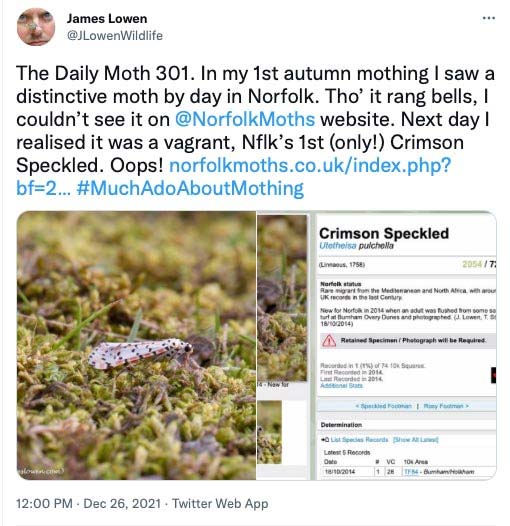Screen dimensions: 510x526
Task: Select the small lower moth thumbnail in screenshot
Action: click(269, 432)
